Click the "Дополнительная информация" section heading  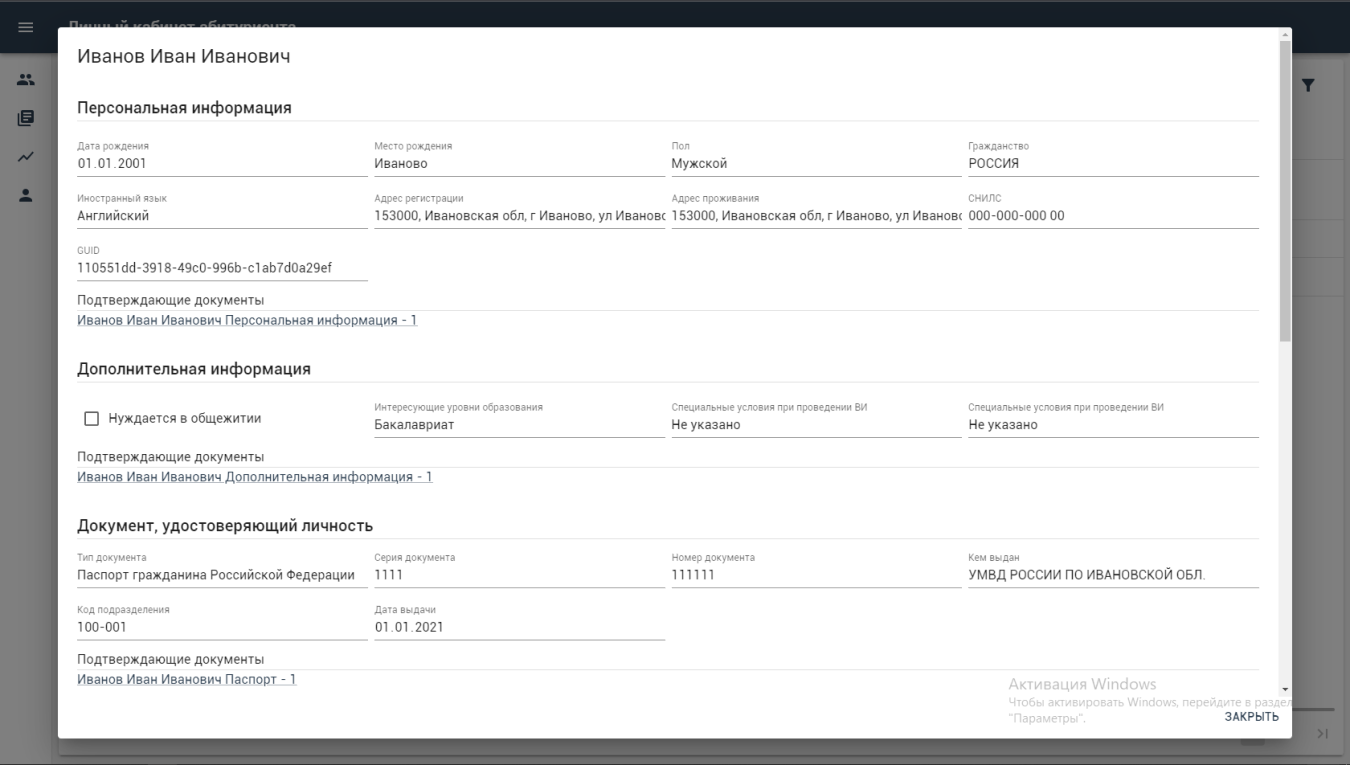click(x=194, y=369)
